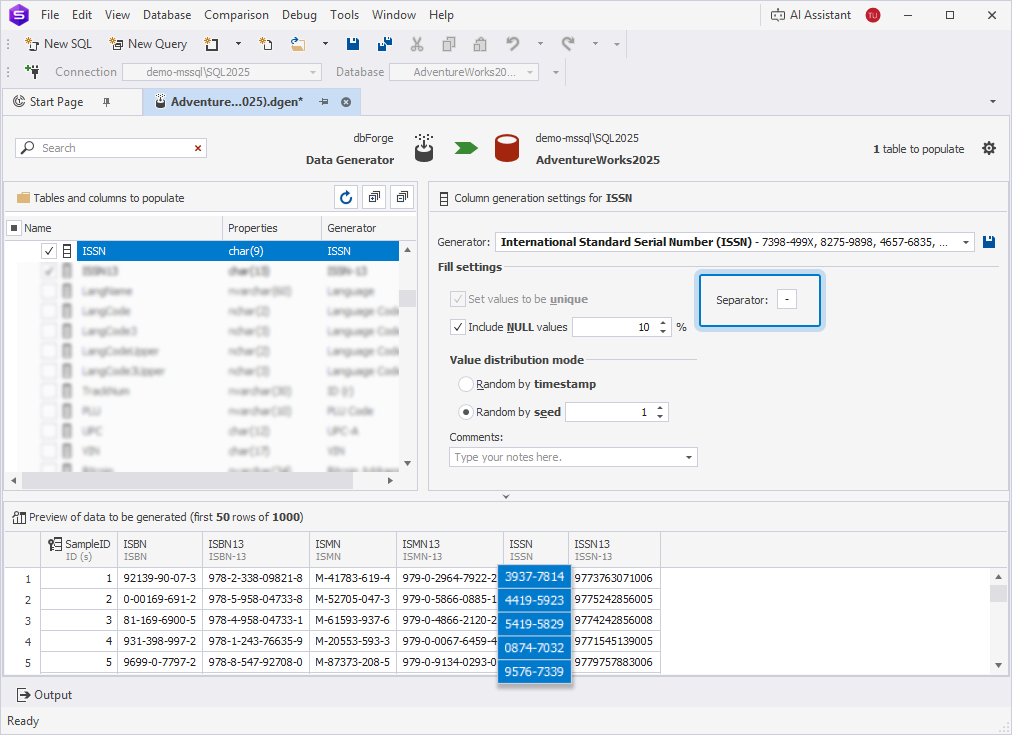Click ISSN cell value 3937-7814
Screen dimensions: 1012x735
[534, 576]
